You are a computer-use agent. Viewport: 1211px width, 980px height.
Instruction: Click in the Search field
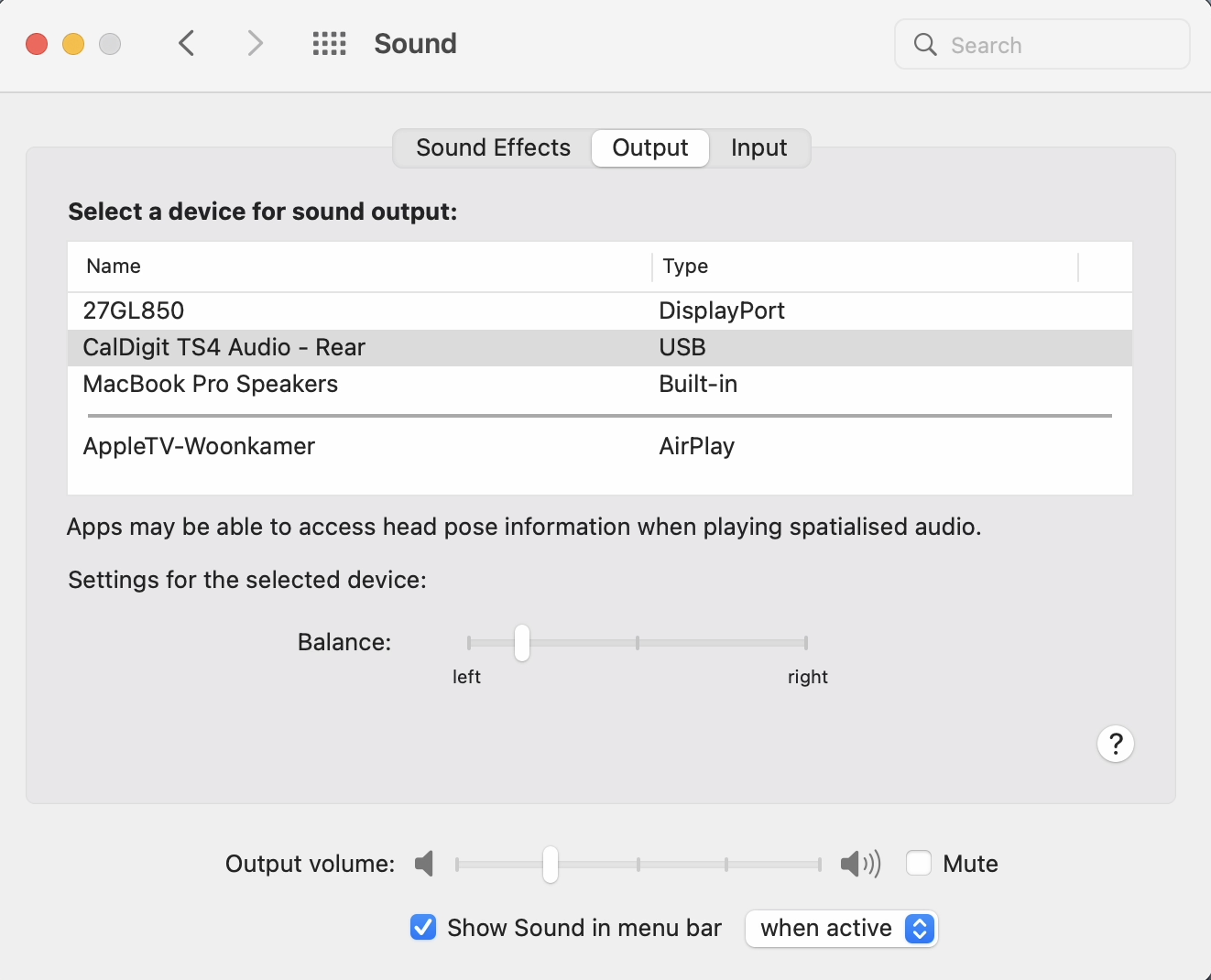tap(1042, 45)
